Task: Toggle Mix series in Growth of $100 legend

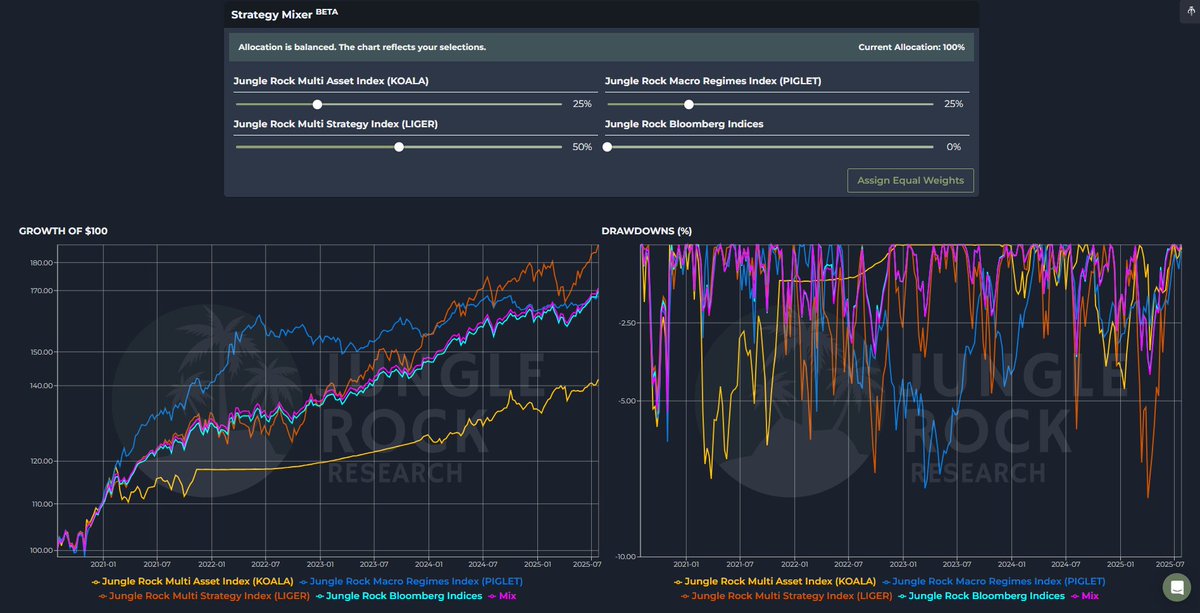Action: coord(503,596)
